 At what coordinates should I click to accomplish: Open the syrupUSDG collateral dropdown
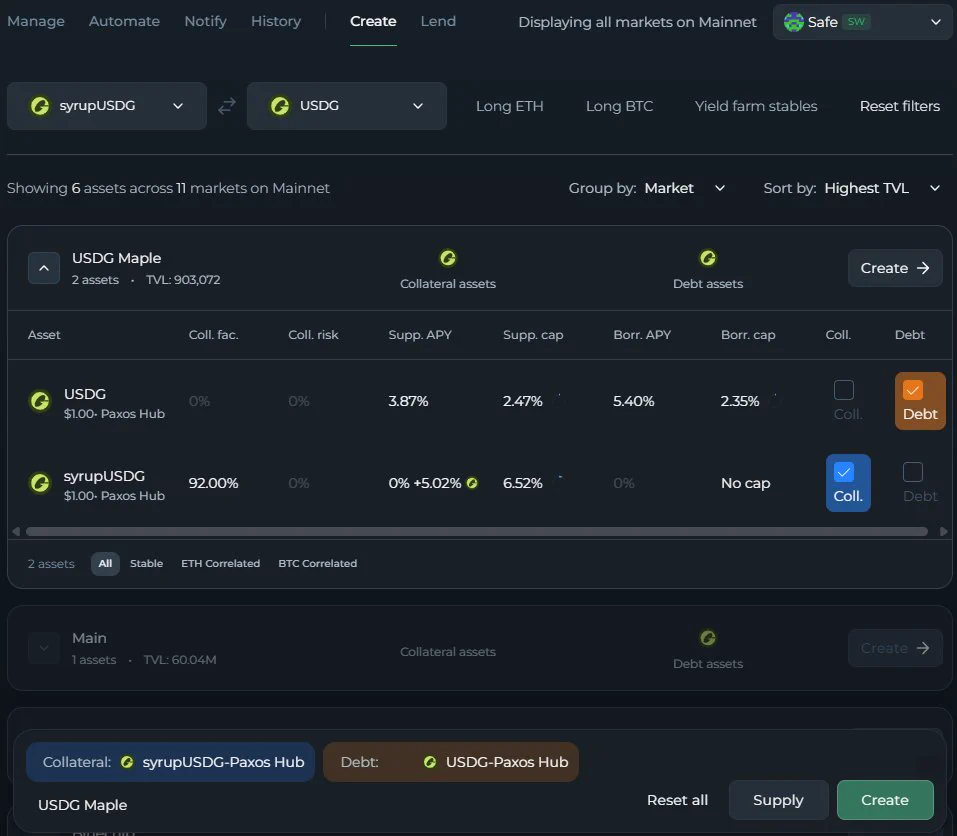click(x=107, y=106)
